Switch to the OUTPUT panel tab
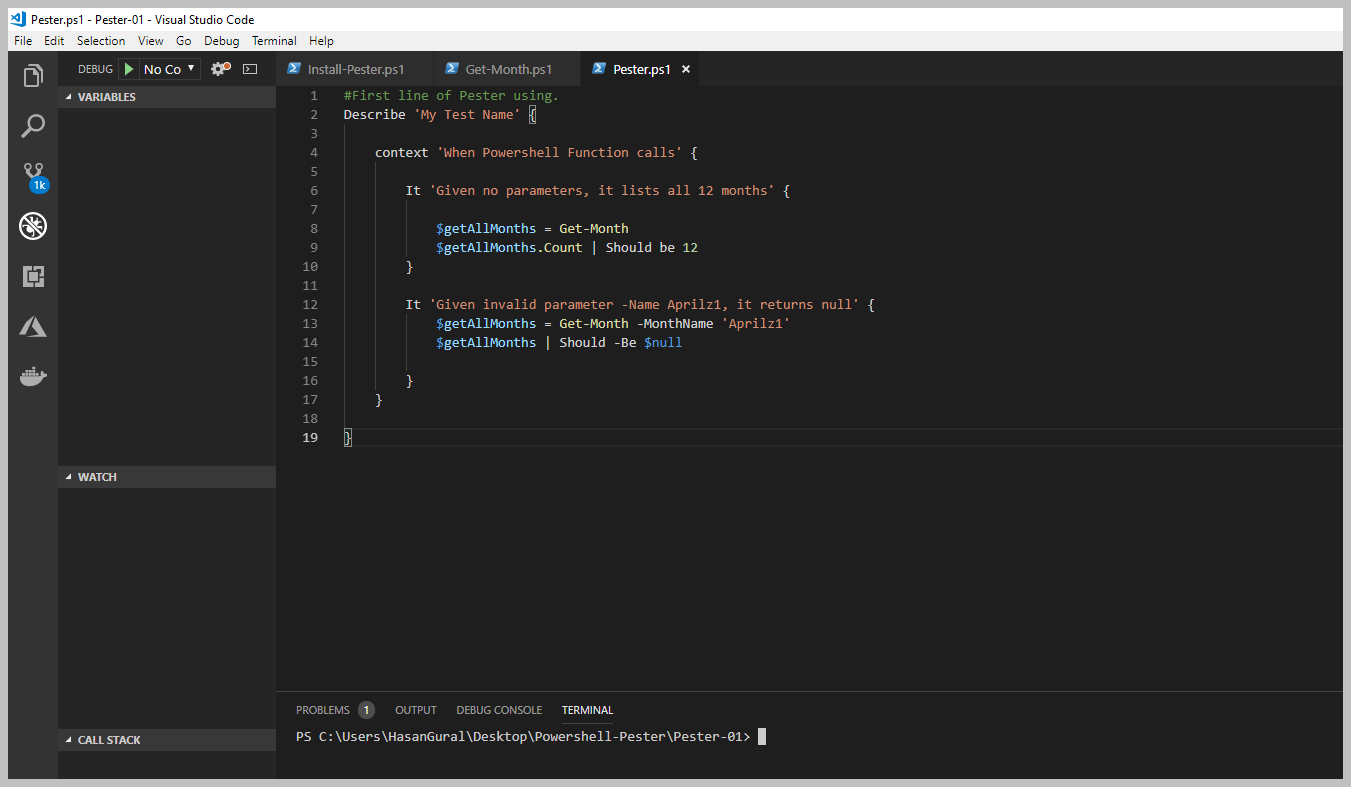This screenshot has height=787, width=1351. coord(416,710)
